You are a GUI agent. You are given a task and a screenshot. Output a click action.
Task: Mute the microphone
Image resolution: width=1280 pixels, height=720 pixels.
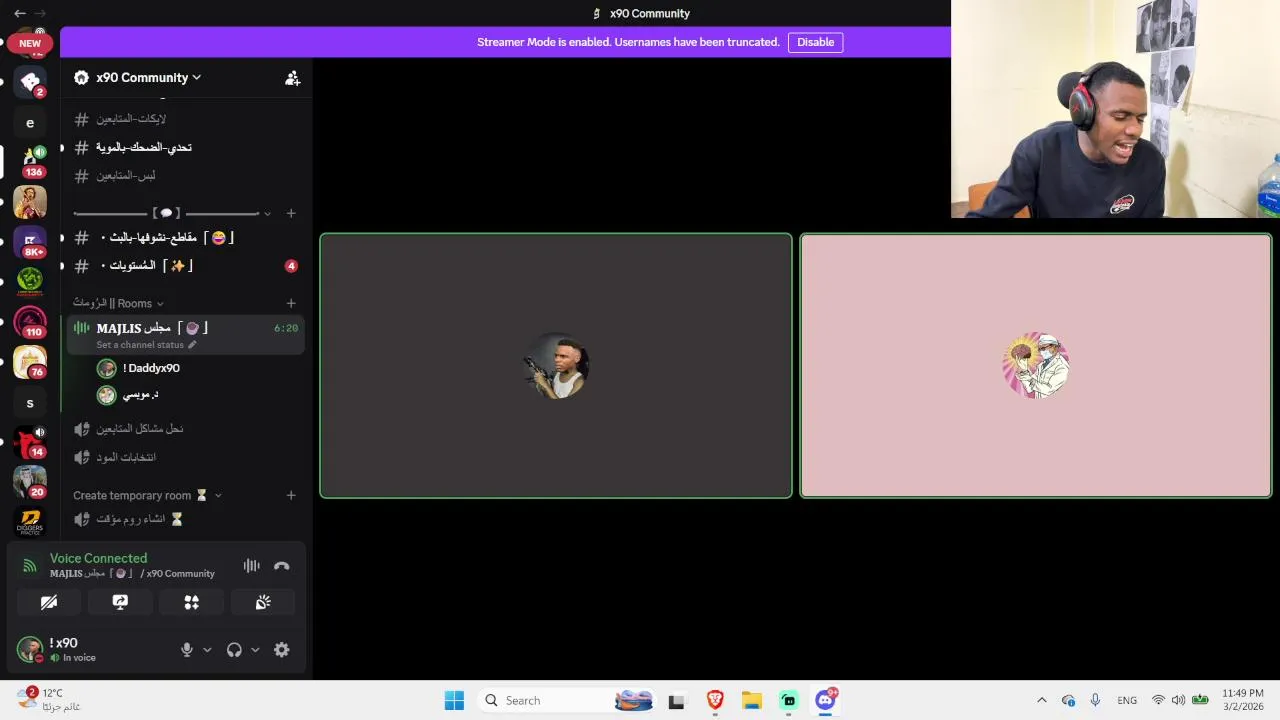187,650
